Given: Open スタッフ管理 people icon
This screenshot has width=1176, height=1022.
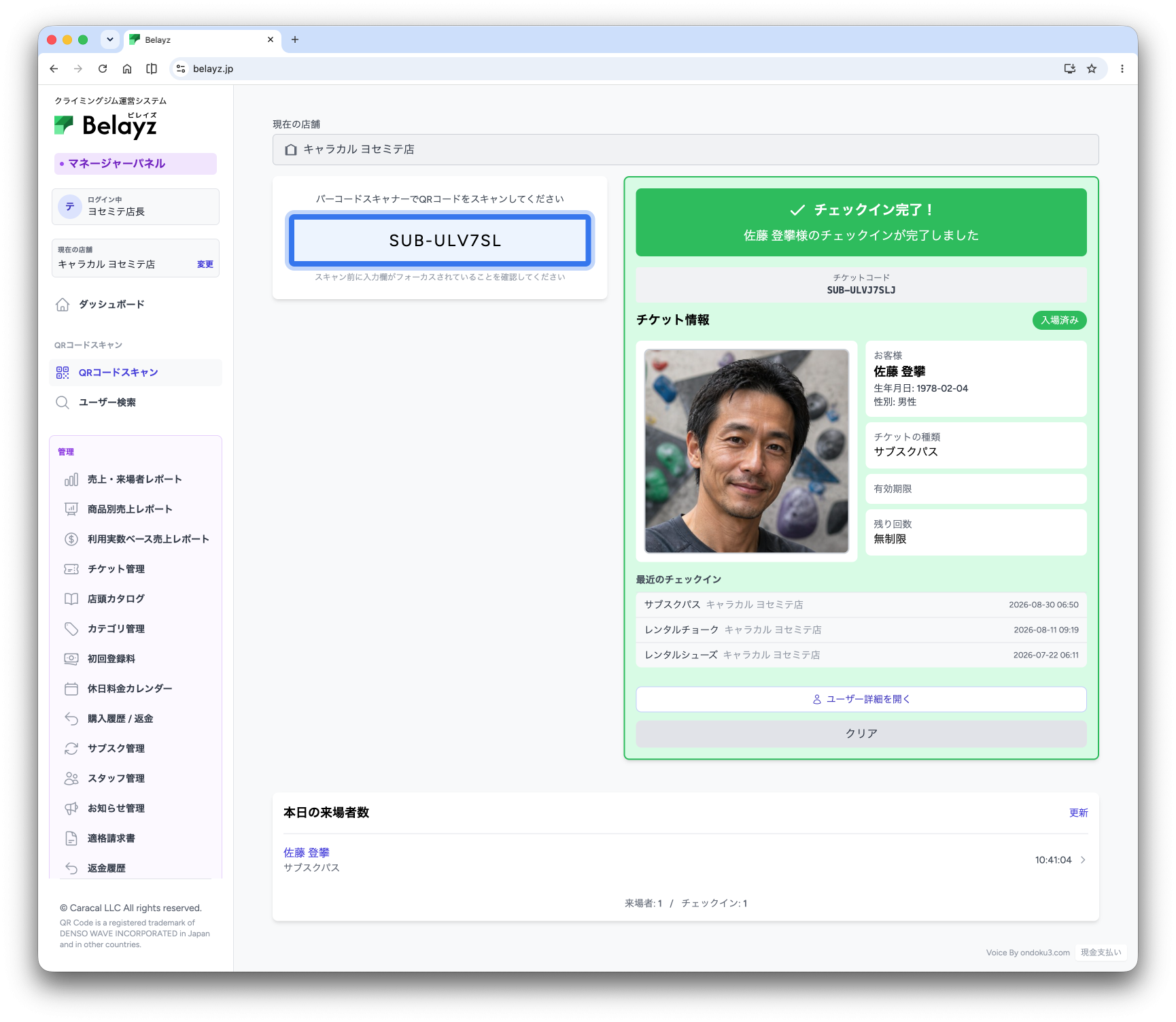Looking at the screenshot, I should pos(71,779).
